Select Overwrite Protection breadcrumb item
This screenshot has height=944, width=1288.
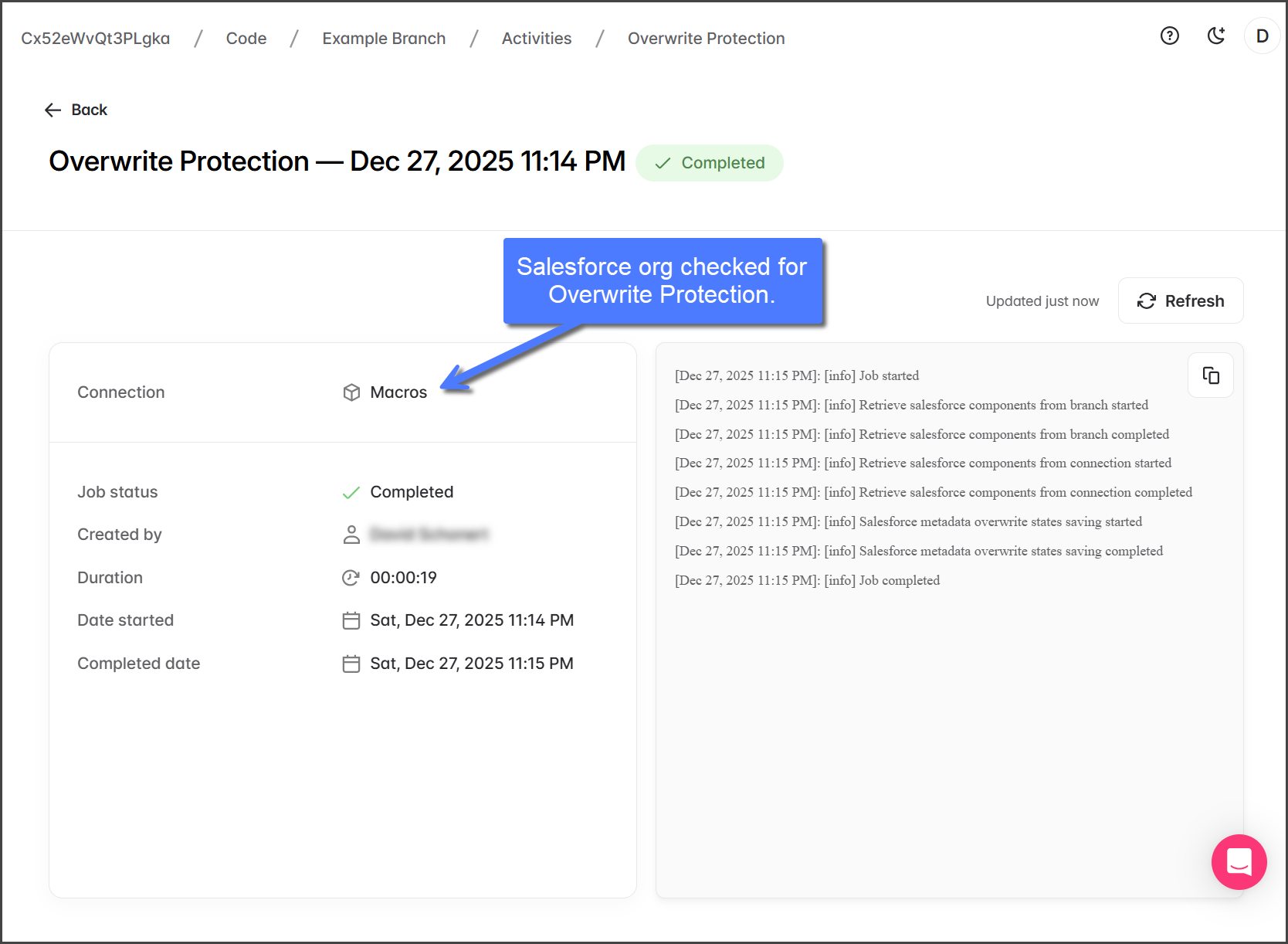706,39
